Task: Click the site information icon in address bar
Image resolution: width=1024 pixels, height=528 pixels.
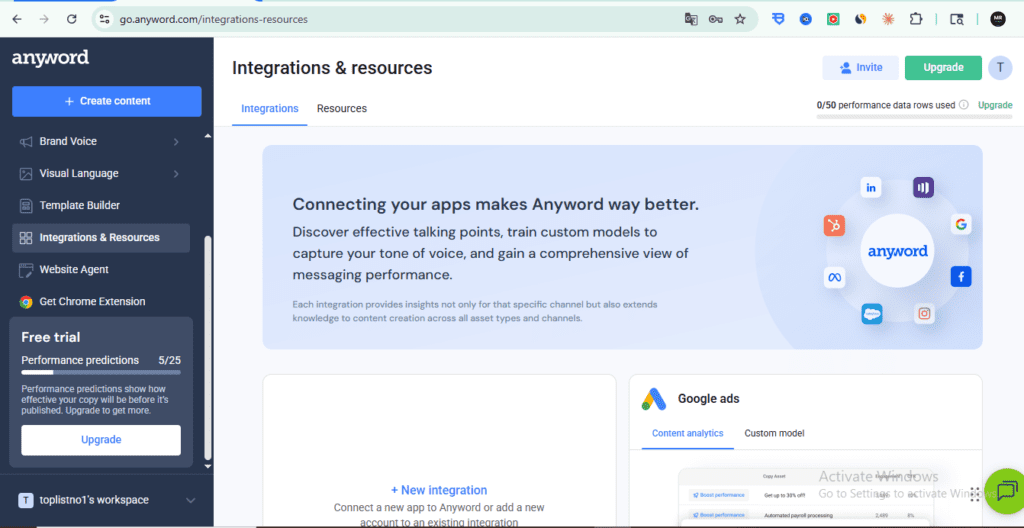Action: click(104, 20)
